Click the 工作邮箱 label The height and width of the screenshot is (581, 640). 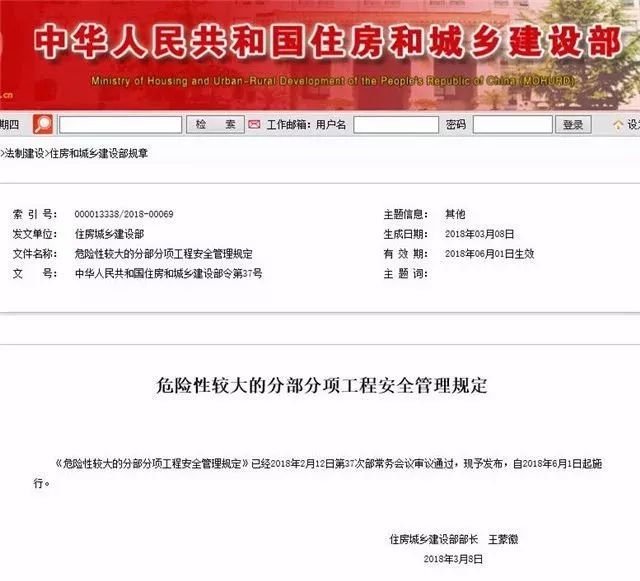289,125
